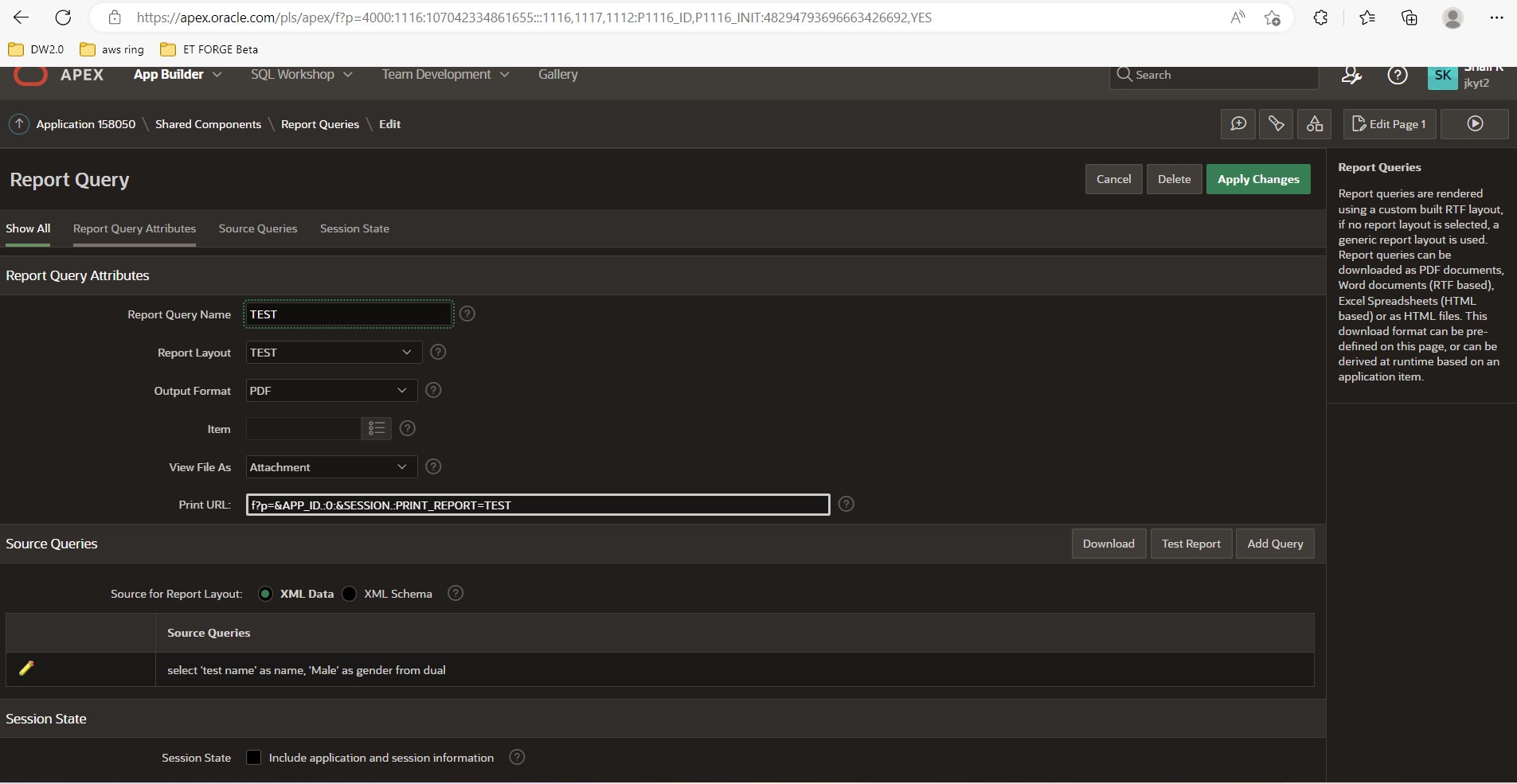Open the View File As dropdown
The width and height of the screenshot is (1517, 784).
[x=331, y=467]
